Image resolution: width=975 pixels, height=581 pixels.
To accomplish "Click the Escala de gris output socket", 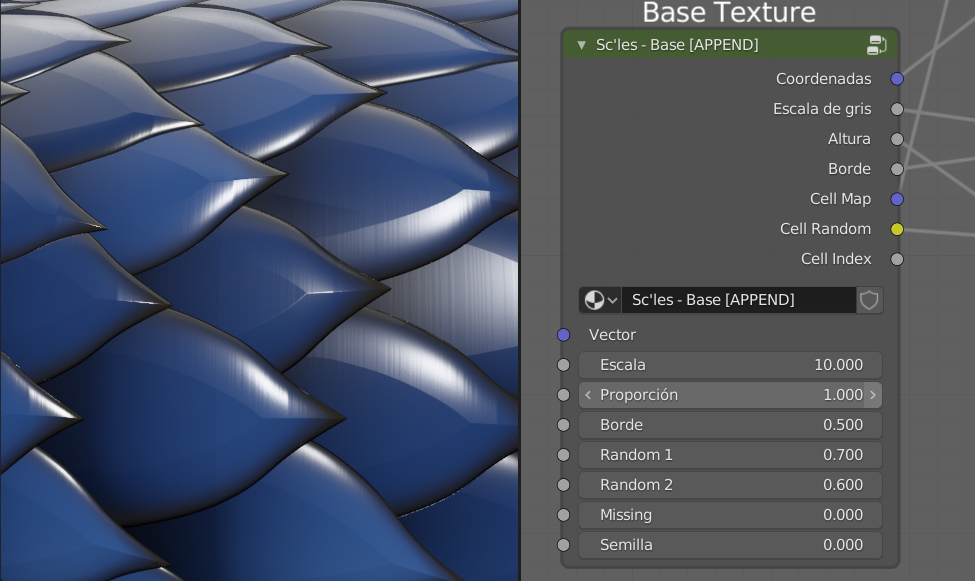I will [897, 108].
